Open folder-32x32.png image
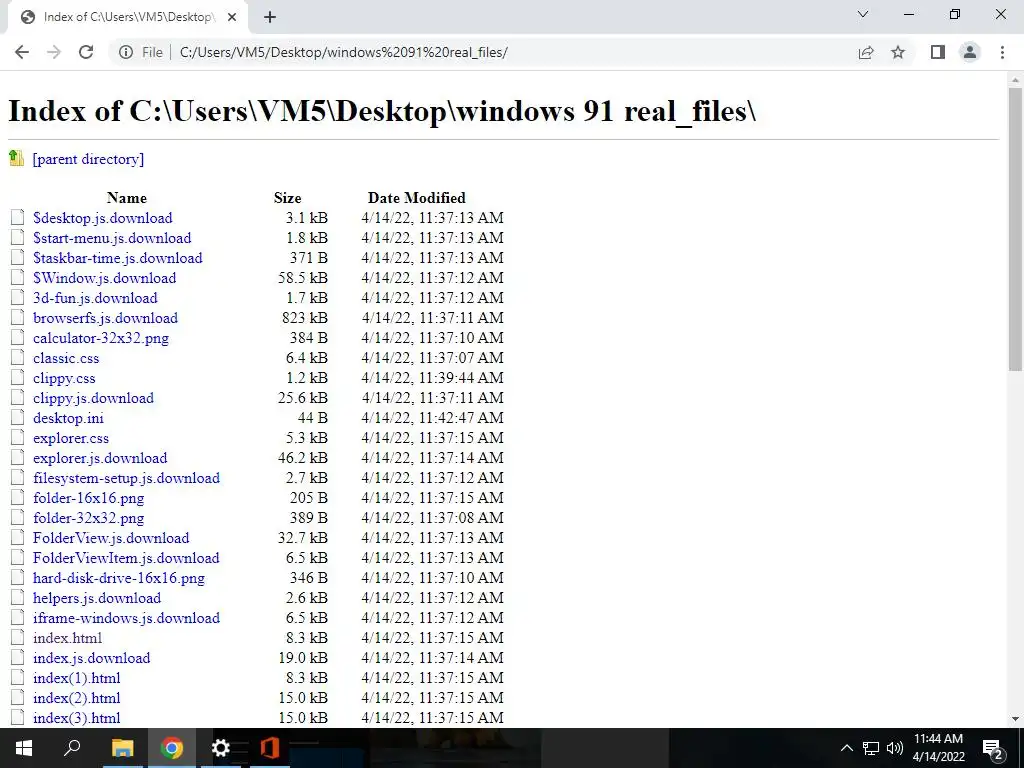The image size is (1024, 768). 88,518
